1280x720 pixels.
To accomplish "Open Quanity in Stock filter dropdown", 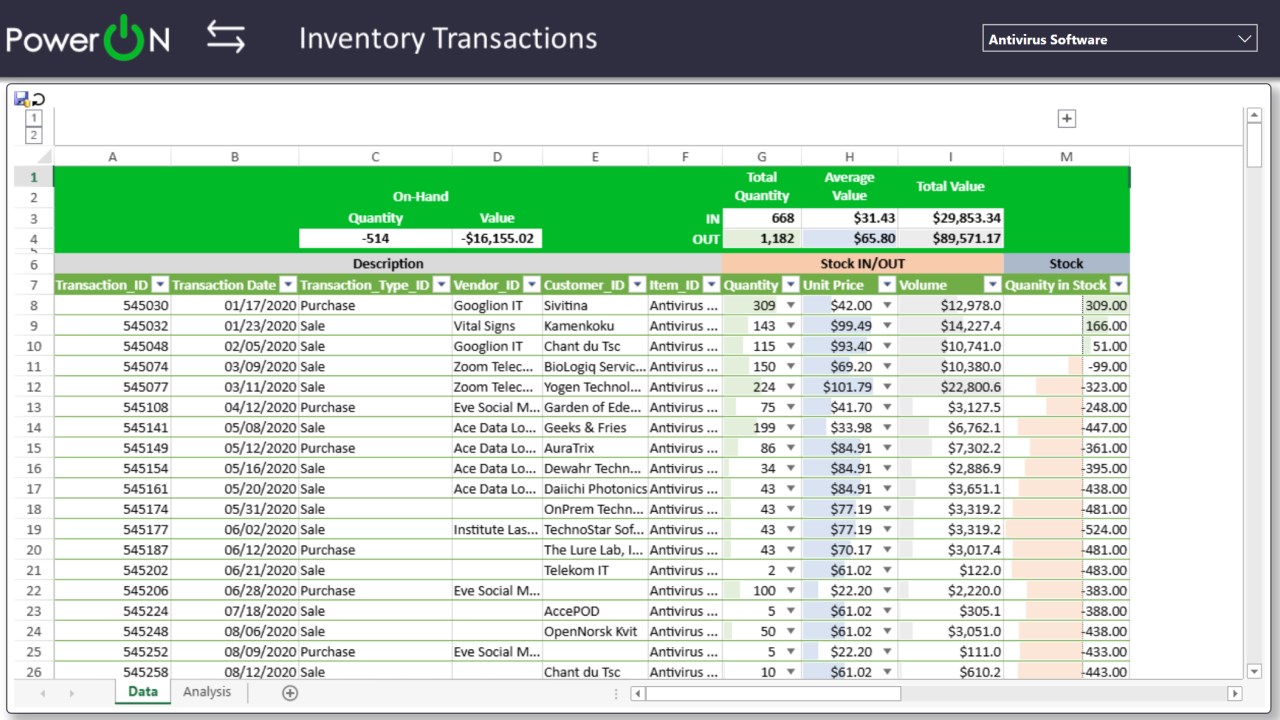I will coord(1119,285).
